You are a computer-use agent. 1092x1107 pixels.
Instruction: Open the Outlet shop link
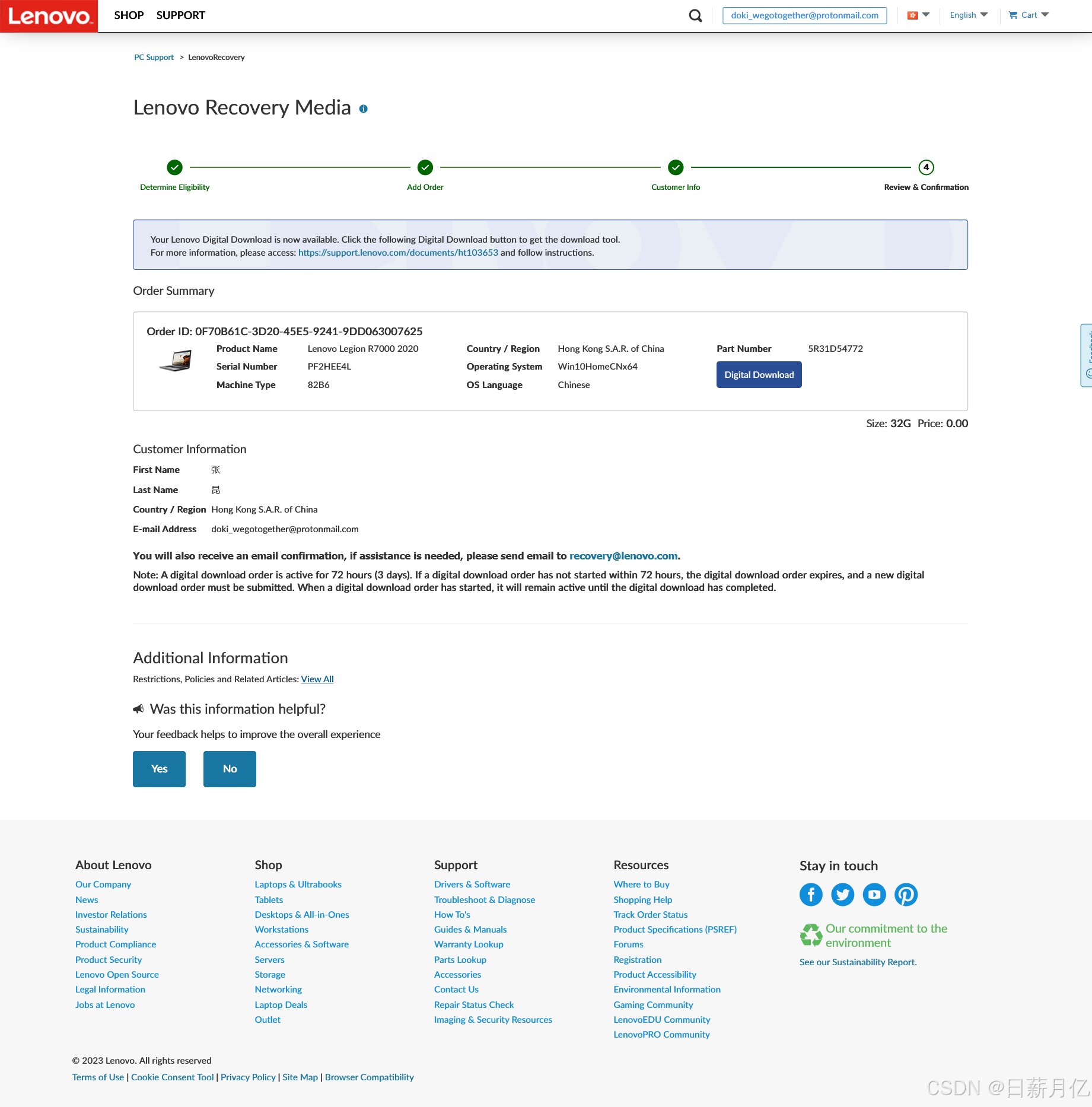point(268,1020)
